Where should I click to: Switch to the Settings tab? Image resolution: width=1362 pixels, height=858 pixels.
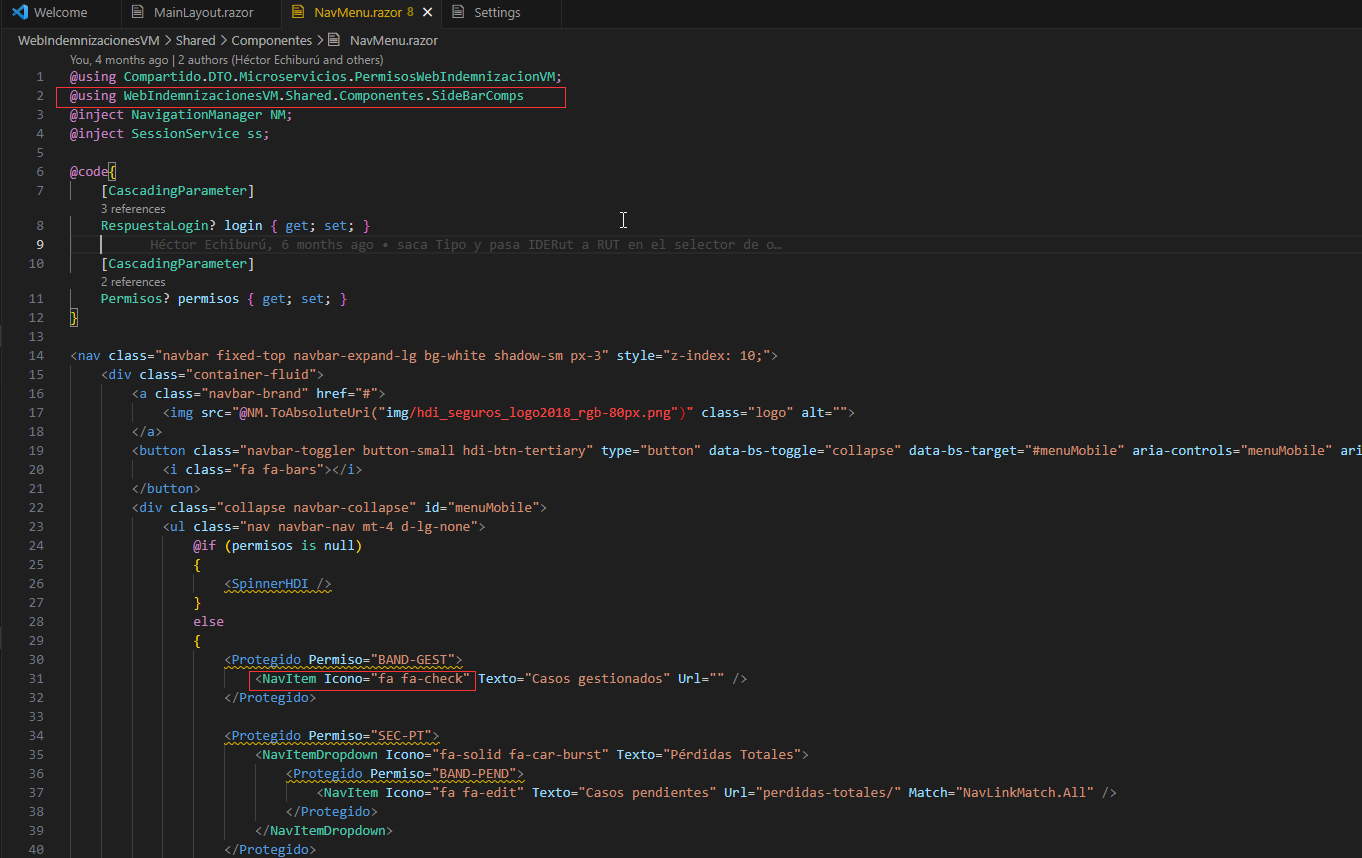[497, 13]
